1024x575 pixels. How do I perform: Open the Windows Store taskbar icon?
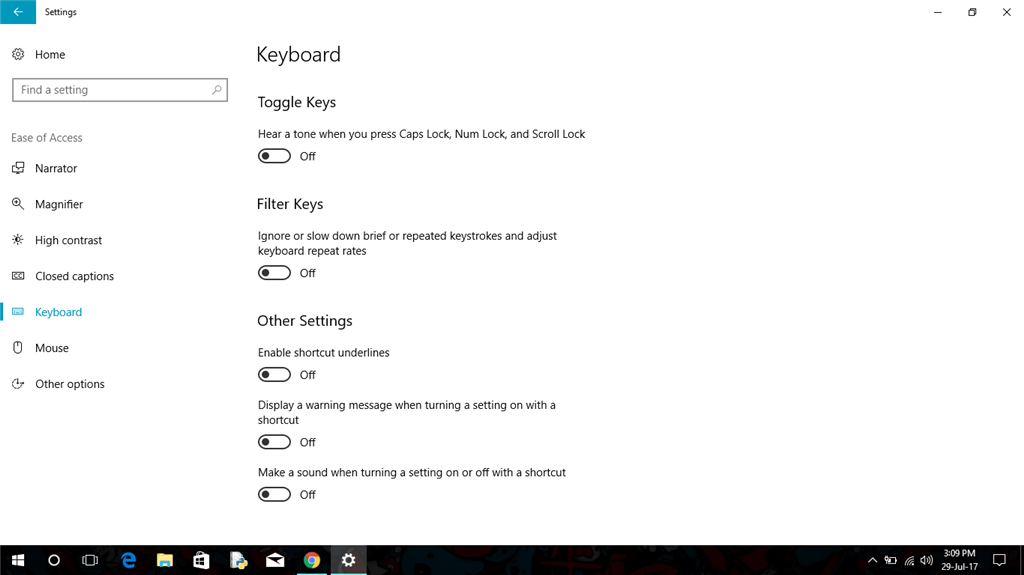pyautogui.click(x=201, y=560)
